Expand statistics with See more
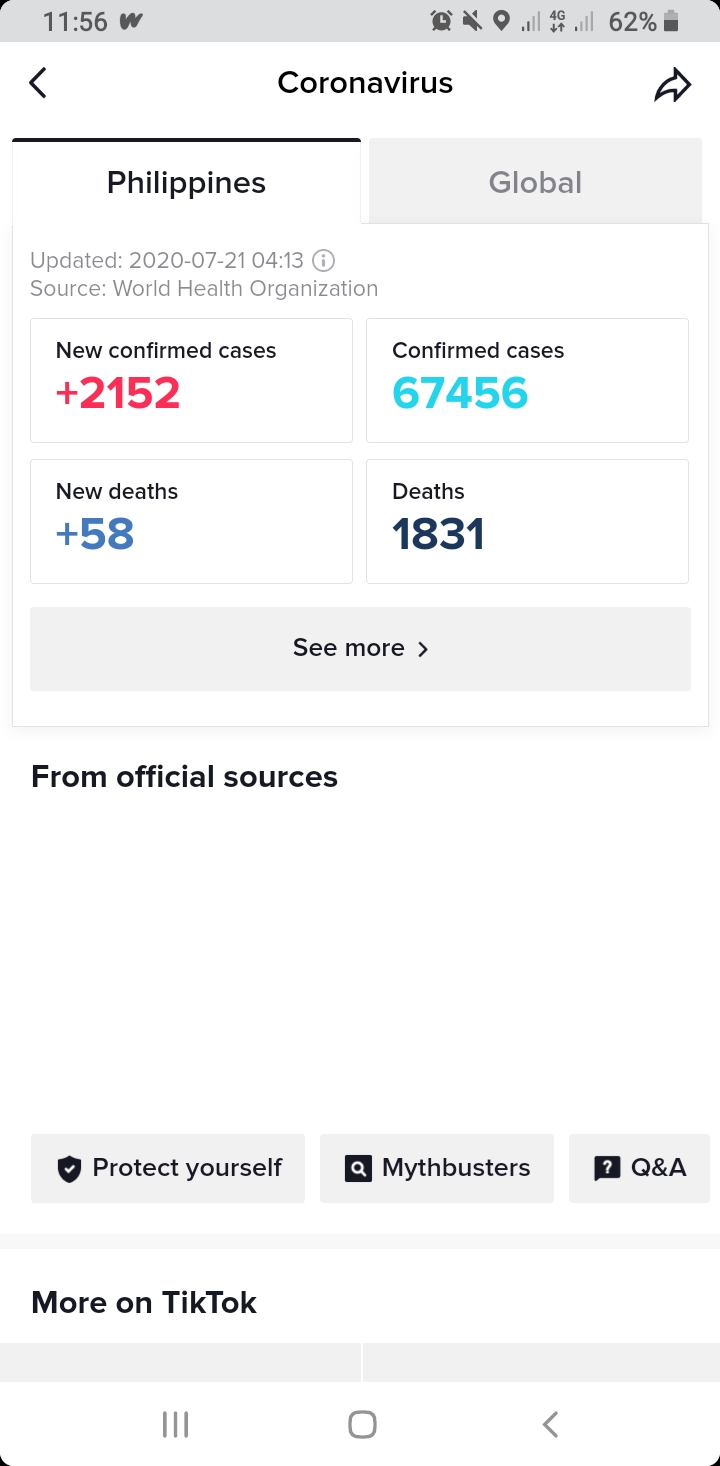 click(360, 648)
